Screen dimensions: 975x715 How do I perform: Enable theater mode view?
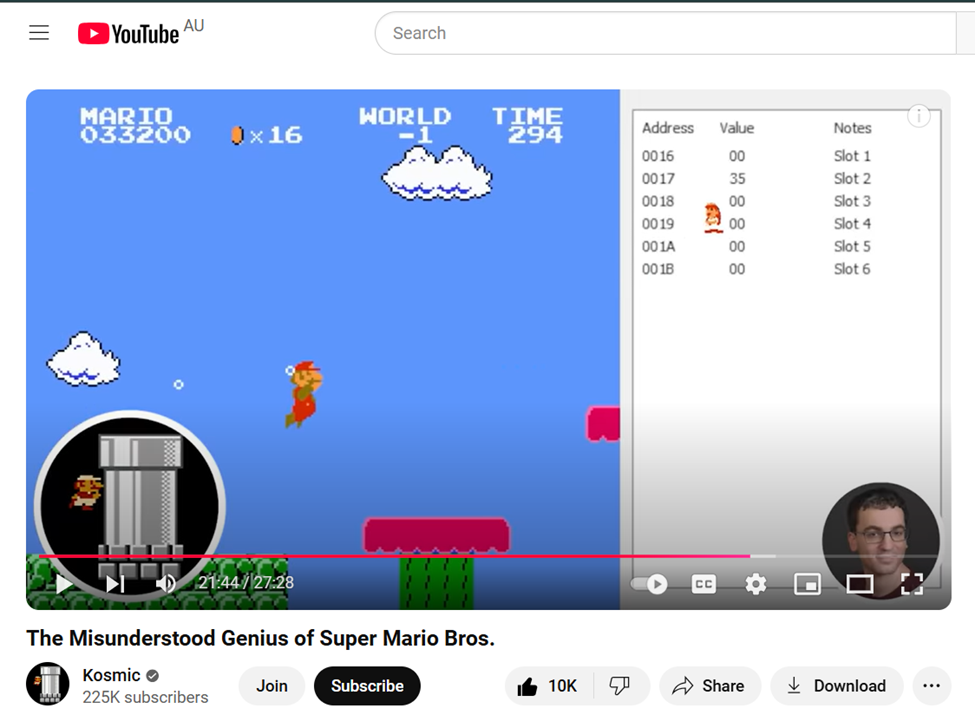859,584
